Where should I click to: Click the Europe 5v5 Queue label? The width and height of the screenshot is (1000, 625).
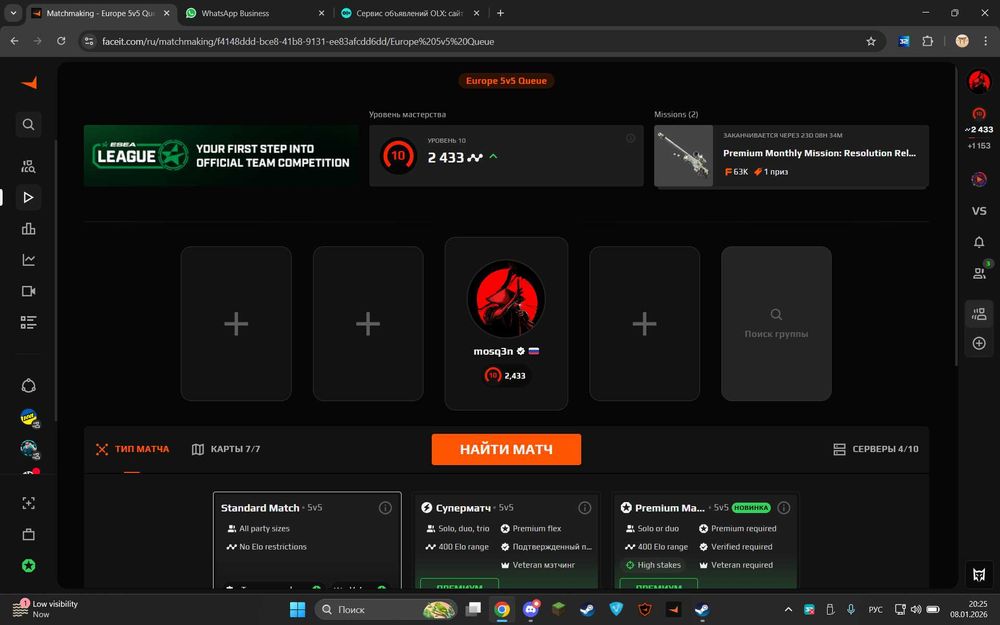click(x=506, y=81)
